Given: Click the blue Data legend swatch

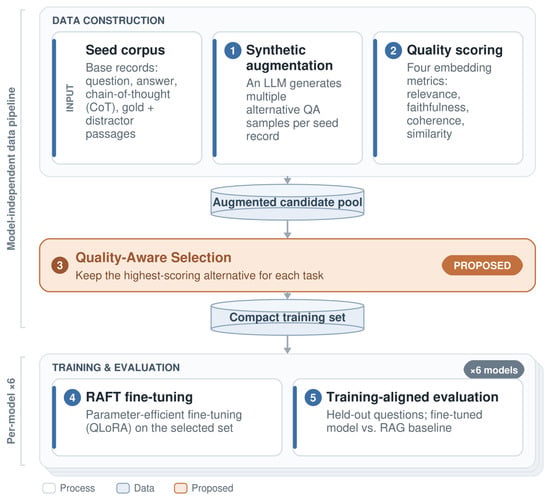Looking at the screenshot, I should tap(123, 488).
